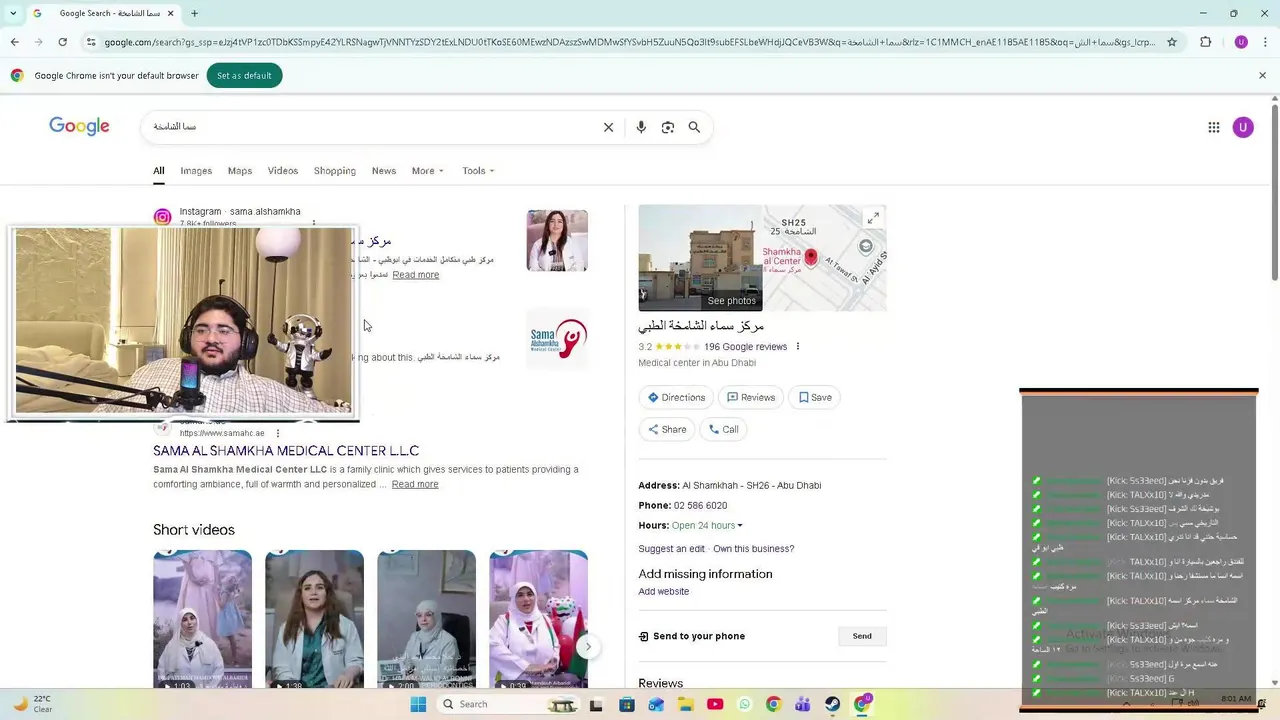Switch to the Maps tab

(x=240, y=171)
